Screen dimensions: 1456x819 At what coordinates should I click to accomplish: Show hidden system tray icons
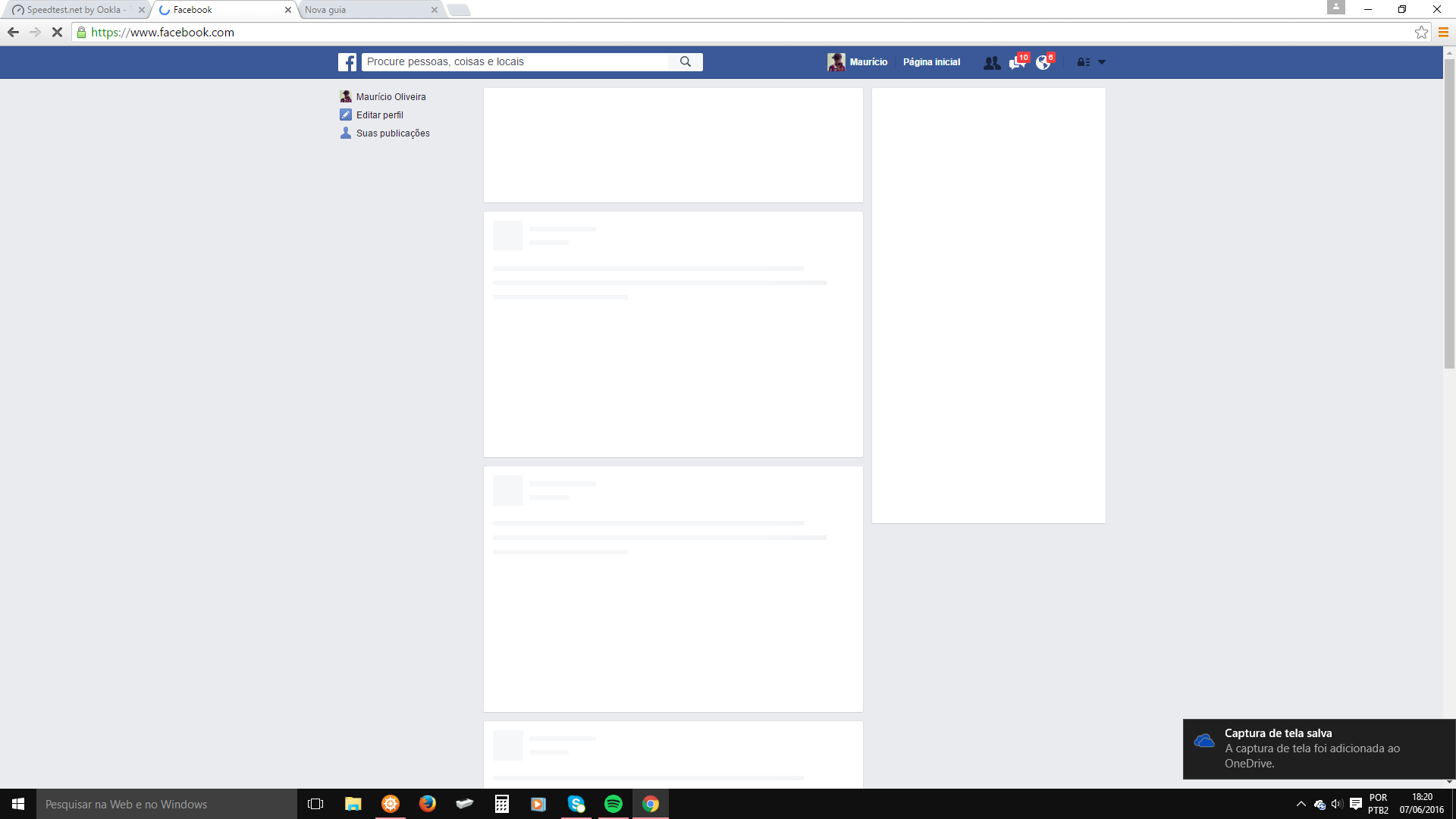(1301, 804)
